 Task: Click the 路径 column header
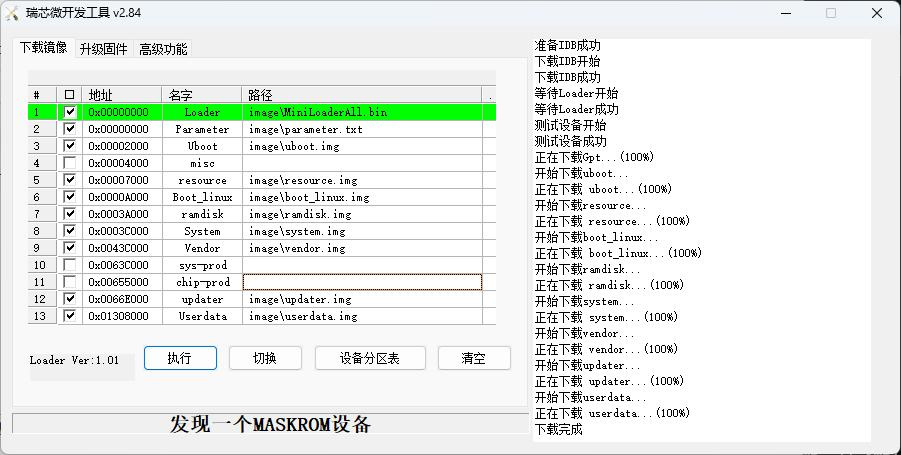point(362,95)
